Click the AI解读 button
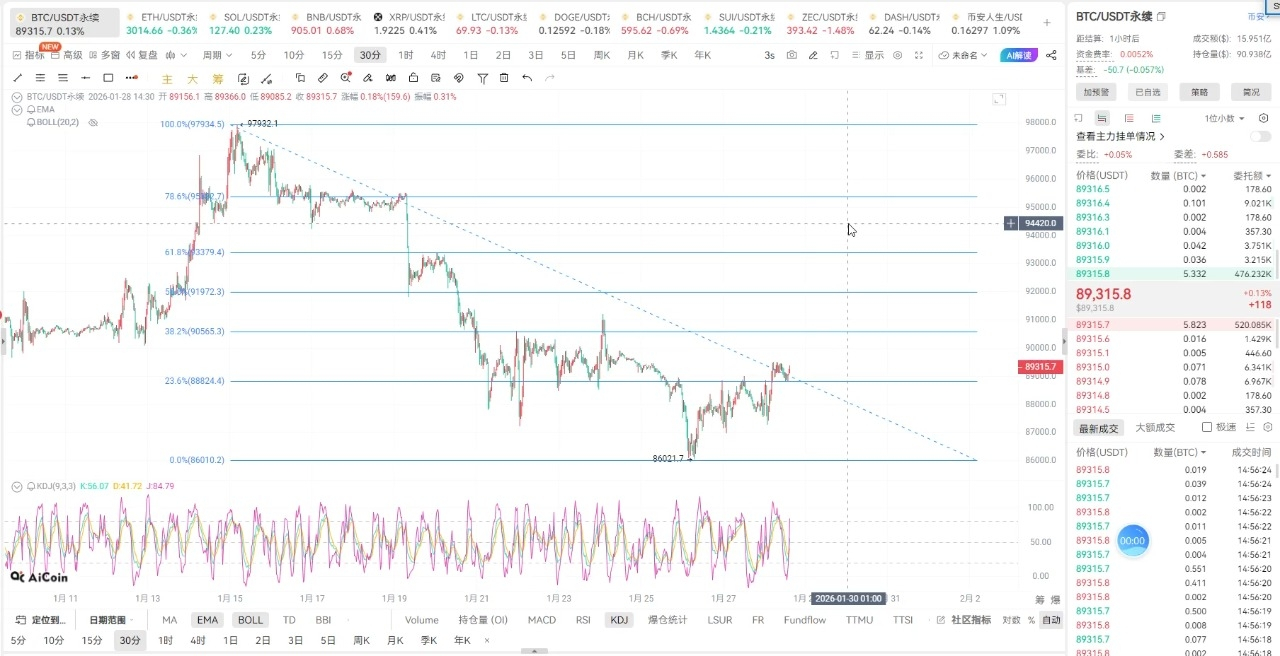Screen dimensions: 1280x656 coord(1018,55)
